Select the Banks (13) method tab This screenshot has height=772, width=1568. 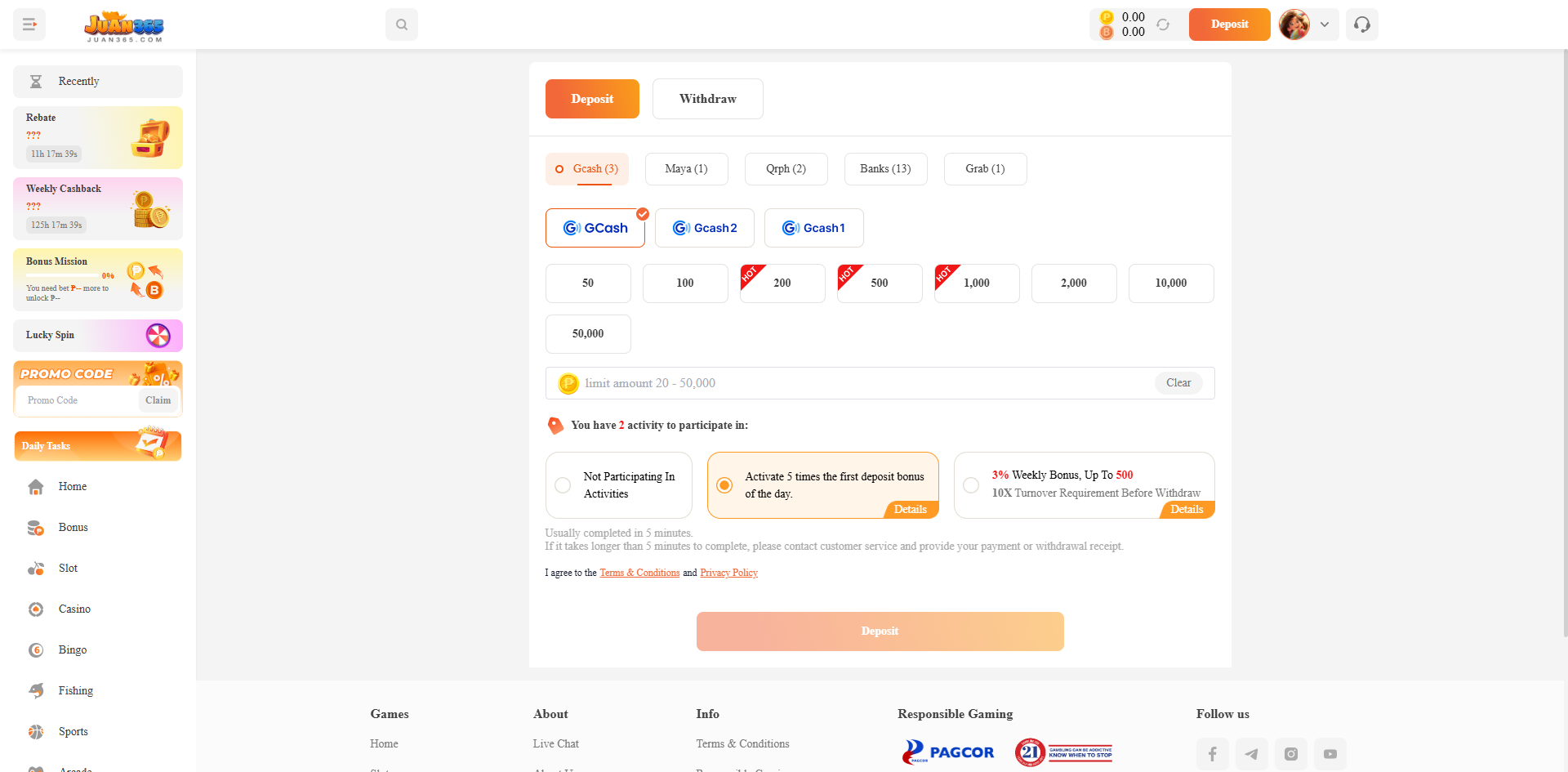click(x=886, y=169)
